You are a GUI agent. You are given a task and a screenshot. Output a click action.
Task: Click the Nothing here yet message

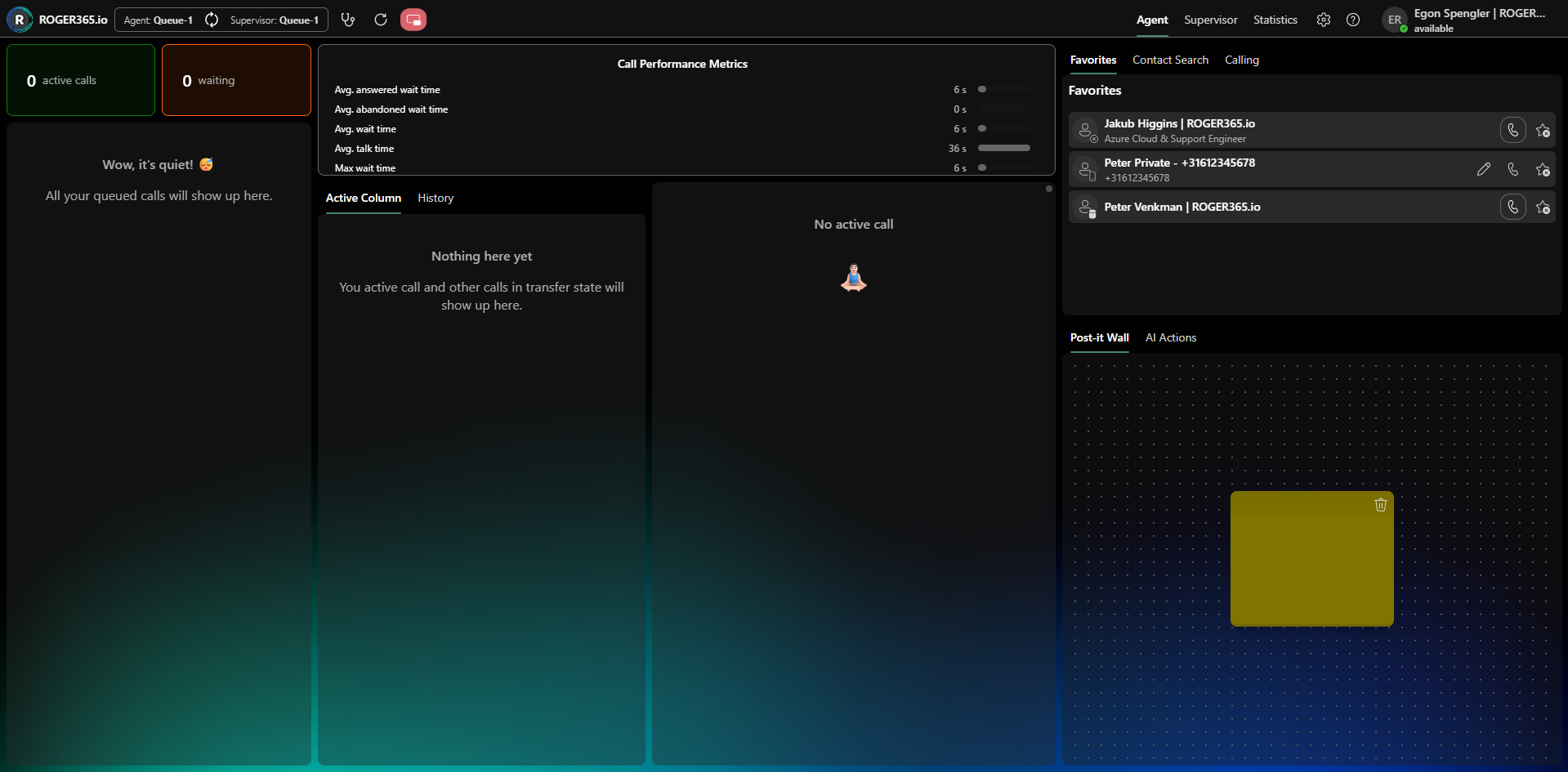pos(482,256)
